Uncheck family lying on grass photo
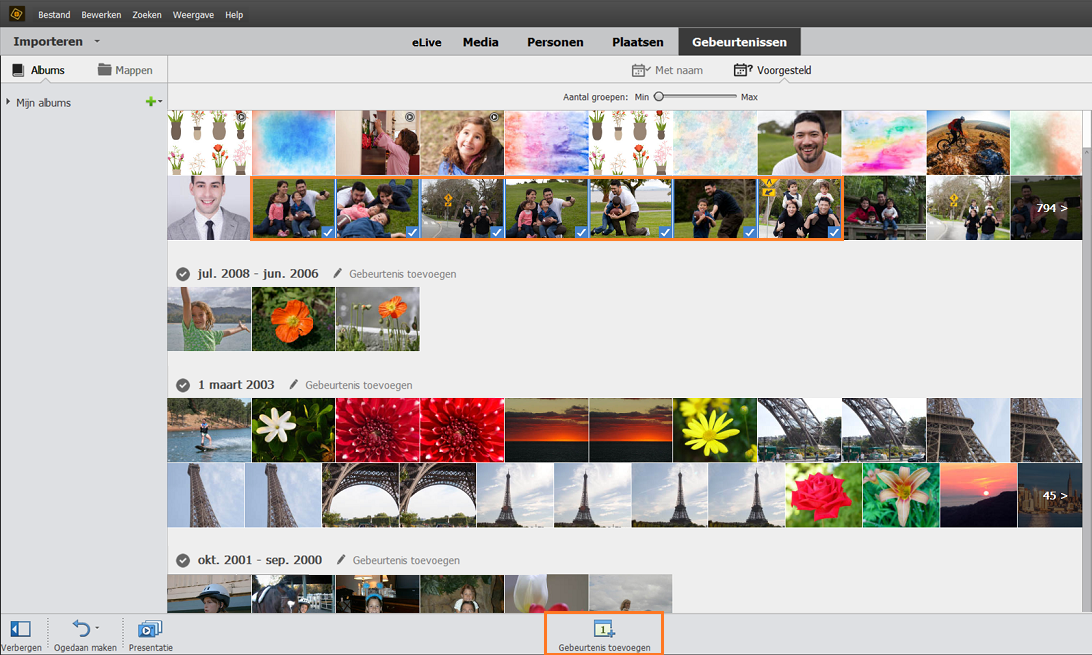Screen dimensions: 1092x655 412,232
